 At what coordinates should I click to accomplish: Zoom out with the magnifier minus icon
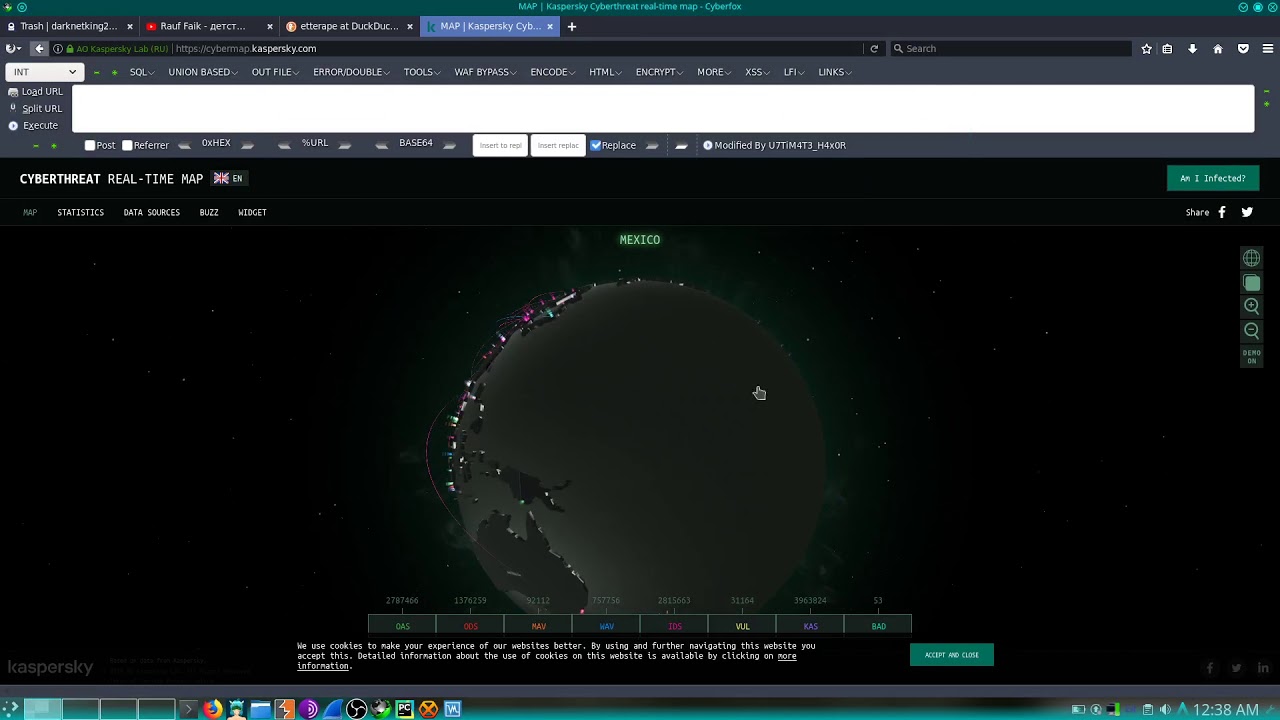click(x=1251, y=331)
